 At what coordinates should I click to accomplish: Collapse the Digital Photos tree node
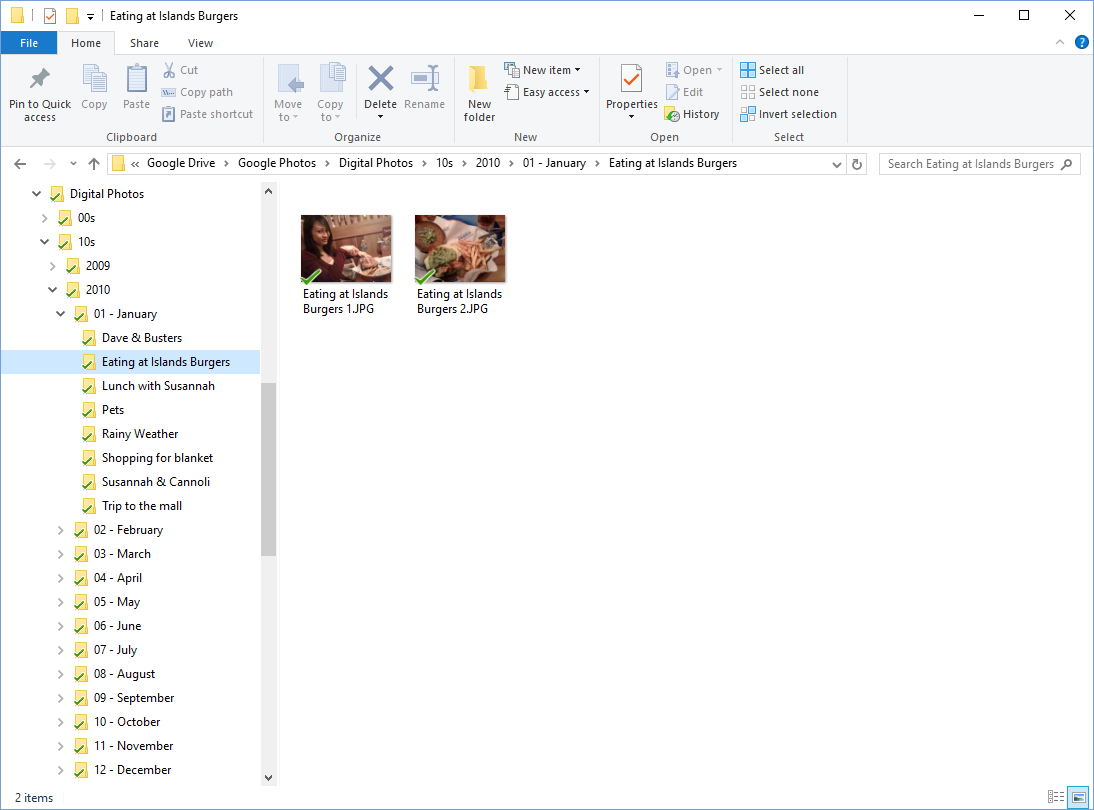tap(36, 194)
